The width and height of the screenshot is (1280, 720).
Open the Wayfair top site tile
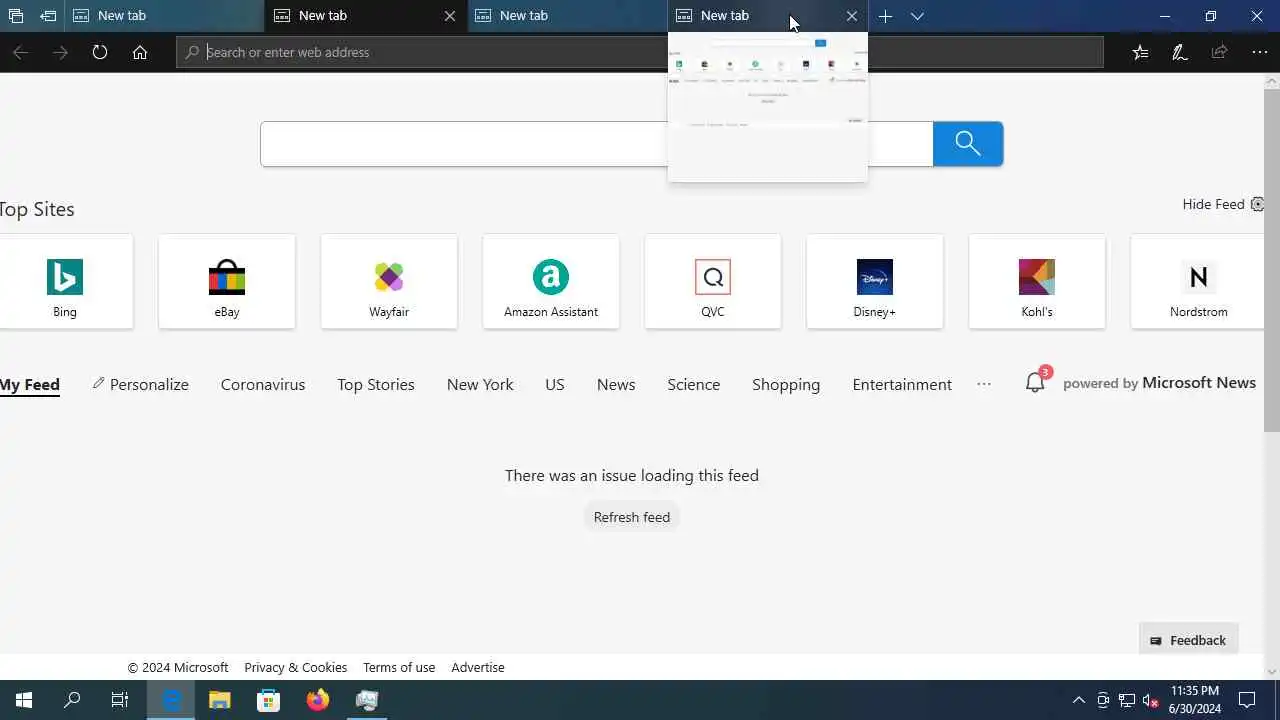point(389,281)
